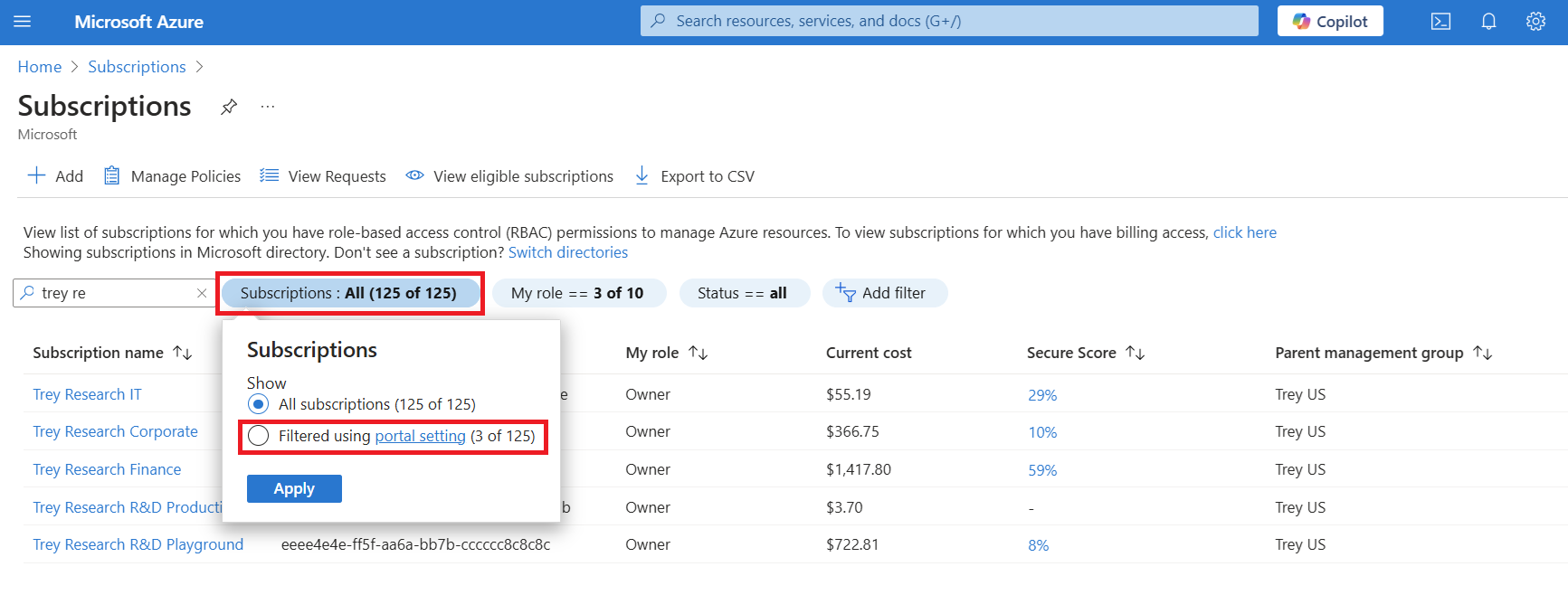Click Add subscription command
Viewport: 1568px width, 595px height.
click(x=55, y=176)
